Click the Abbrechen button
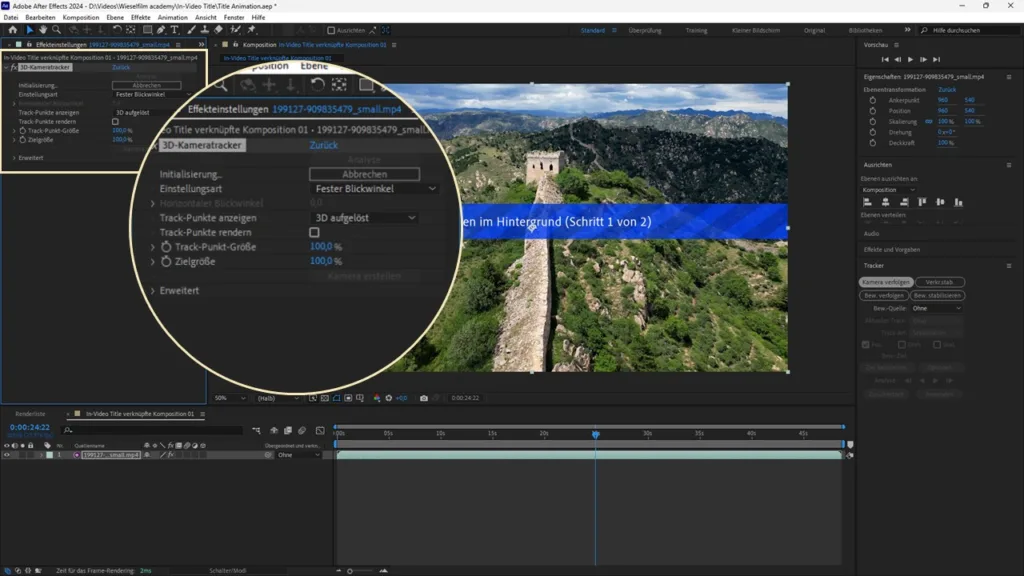Image resolution: width=1024 pixels, height=576 pixels. [146, 85]
